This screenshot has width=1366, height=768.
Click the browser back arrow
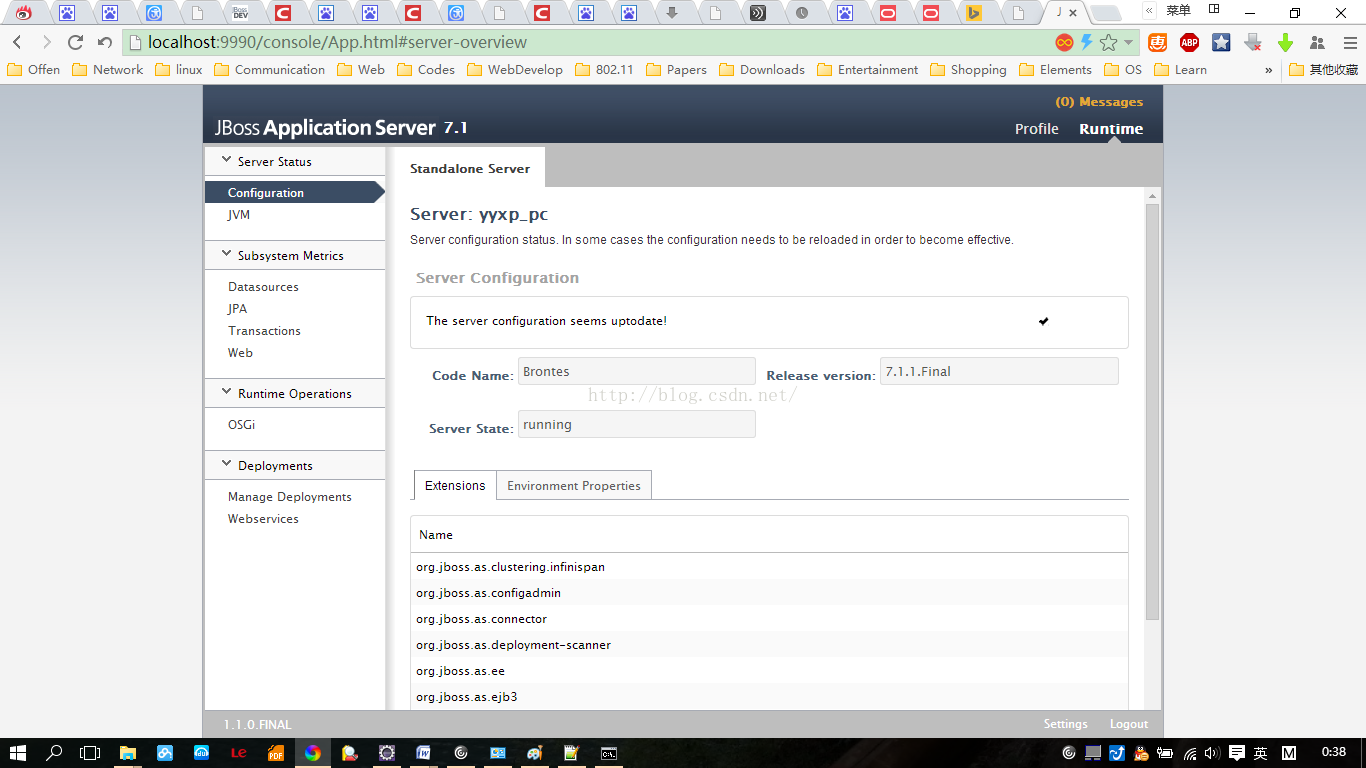[x=17, y=42]
